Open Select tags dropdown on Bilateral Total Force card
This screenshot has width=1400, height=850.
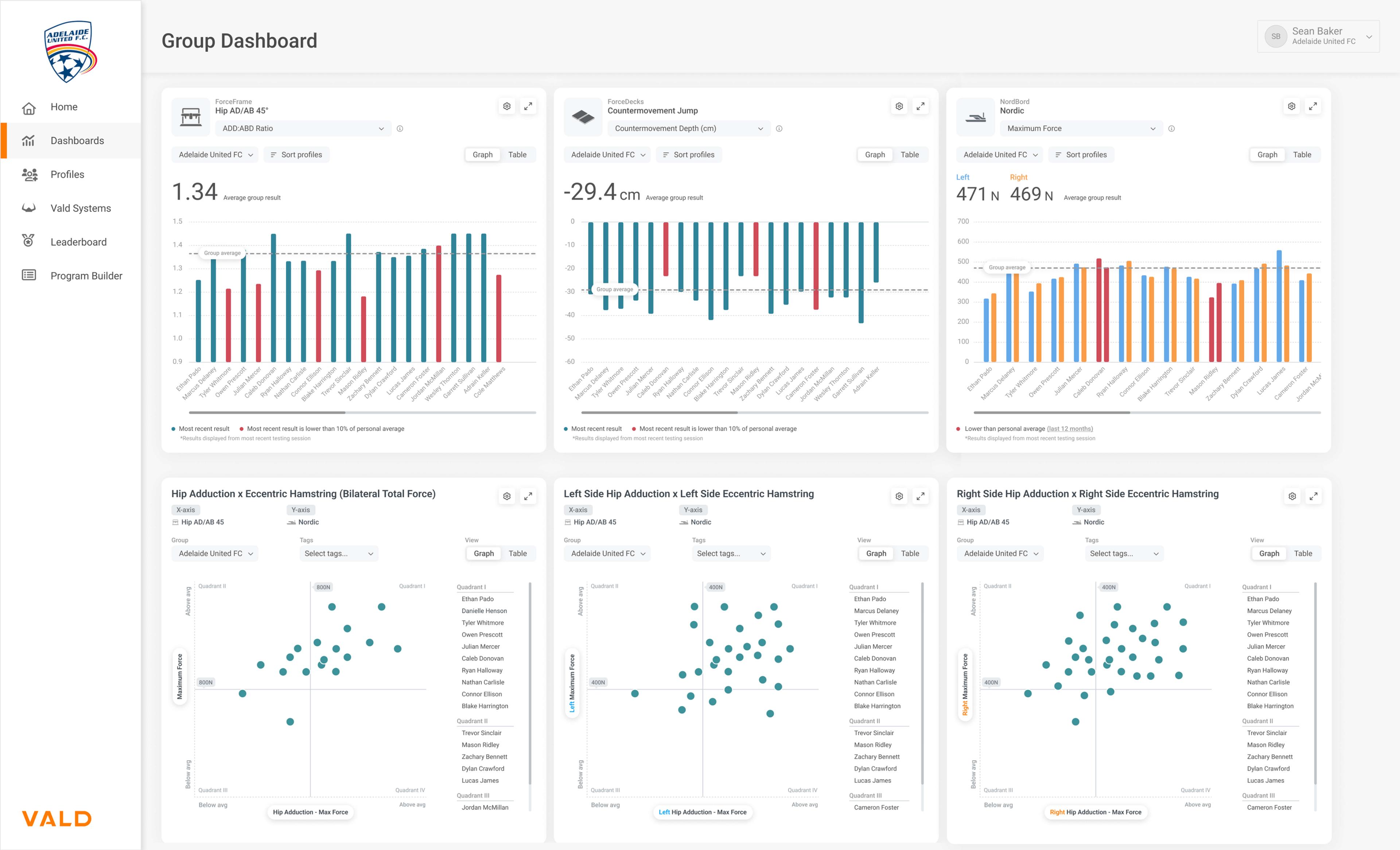point(339,554)
